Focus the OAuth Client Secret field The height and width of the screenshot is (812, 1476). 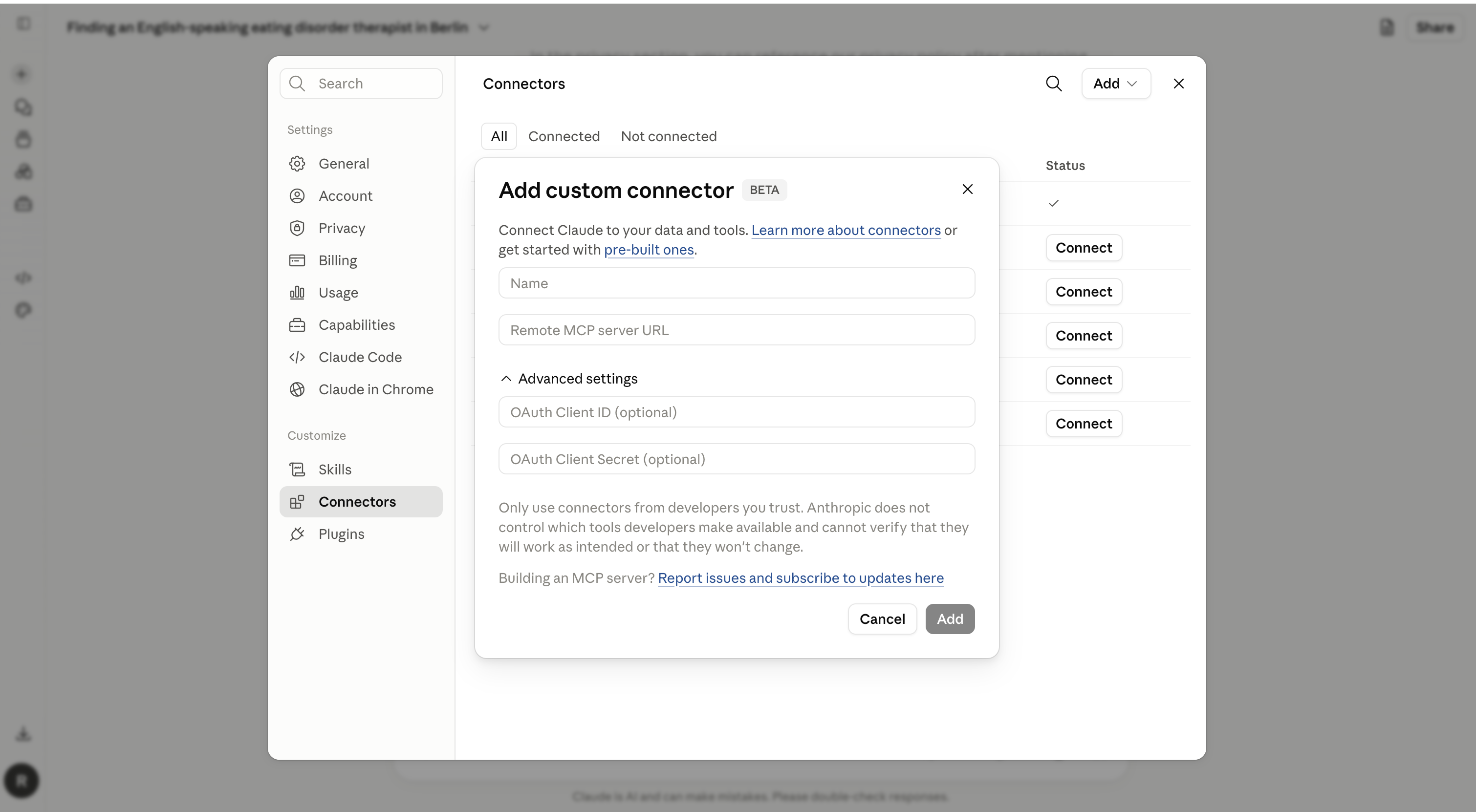[x=736, y=459]
